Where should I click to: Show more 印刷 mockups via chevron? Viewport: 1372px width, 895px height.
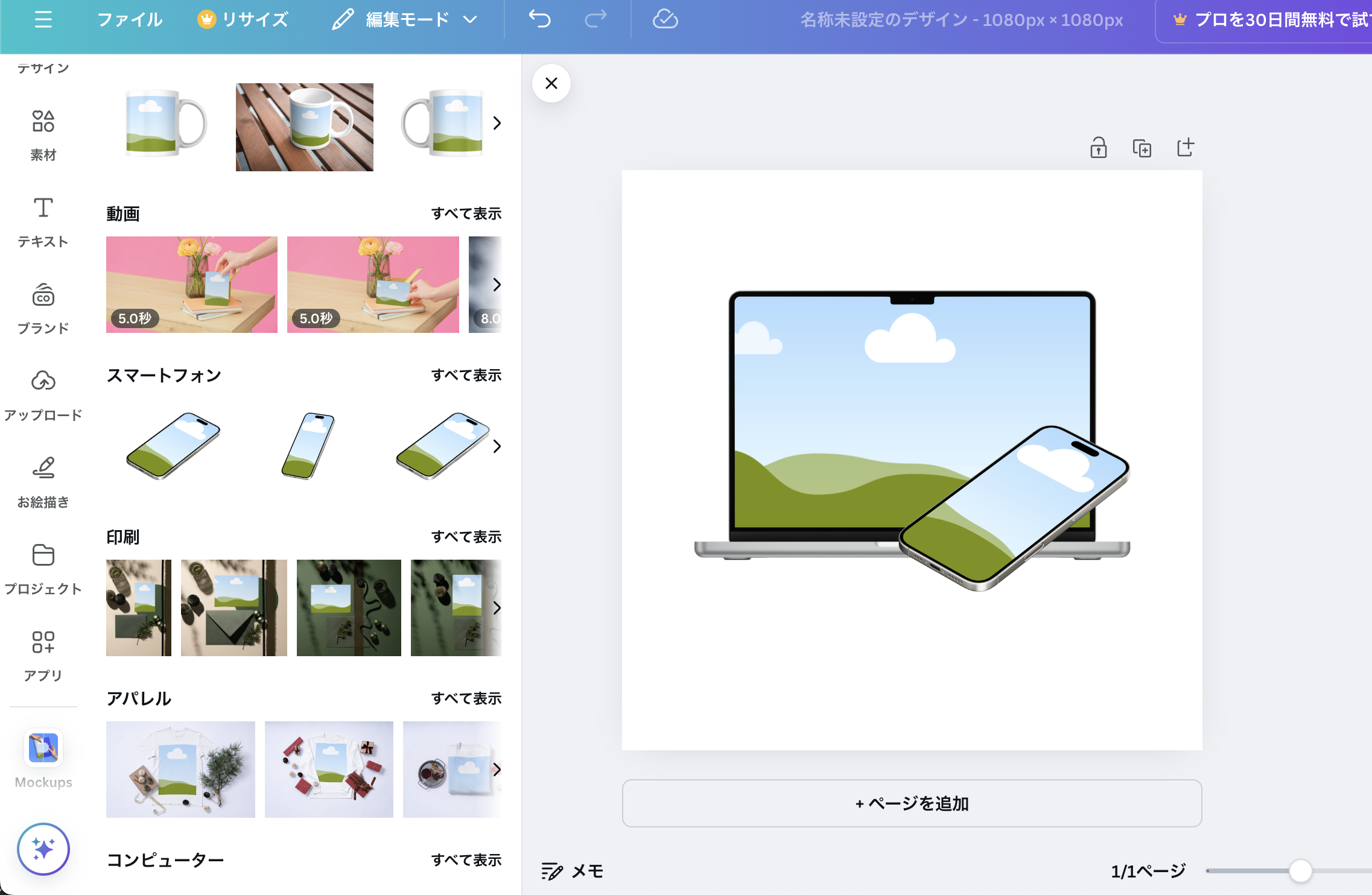click(497, 608)
